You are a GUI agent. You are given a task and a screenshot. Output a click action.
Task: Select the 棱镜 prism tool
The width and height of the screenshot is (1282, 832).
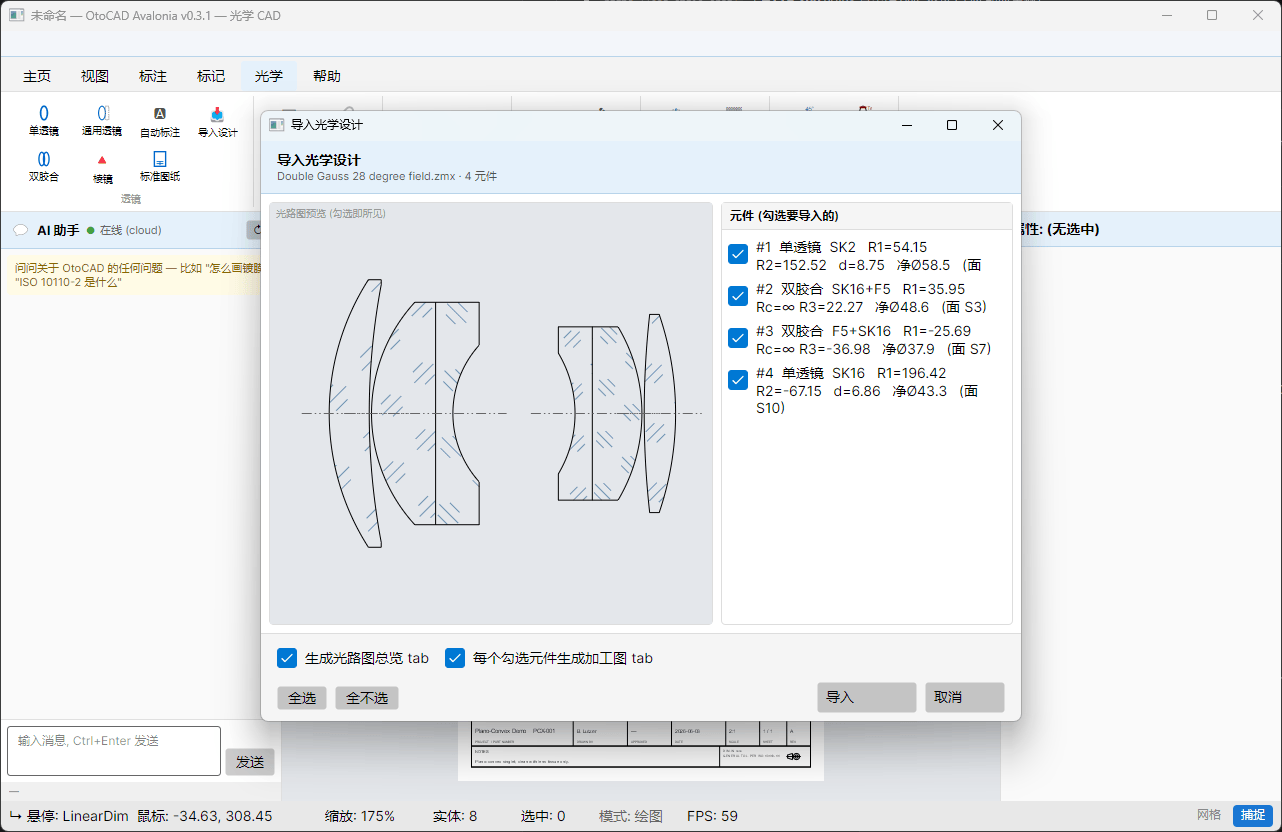pos(102,168)
